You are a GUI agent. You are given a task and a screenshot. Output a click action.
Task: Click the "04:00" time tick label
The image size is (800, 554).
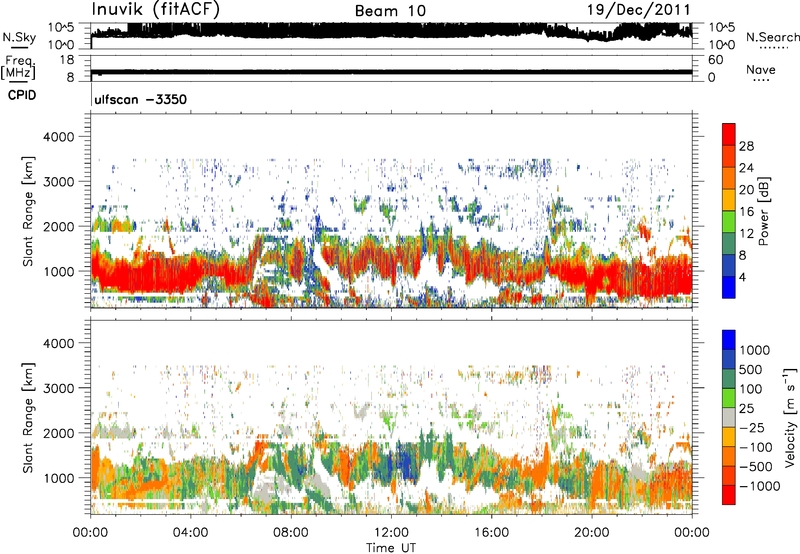pos(191,533)
